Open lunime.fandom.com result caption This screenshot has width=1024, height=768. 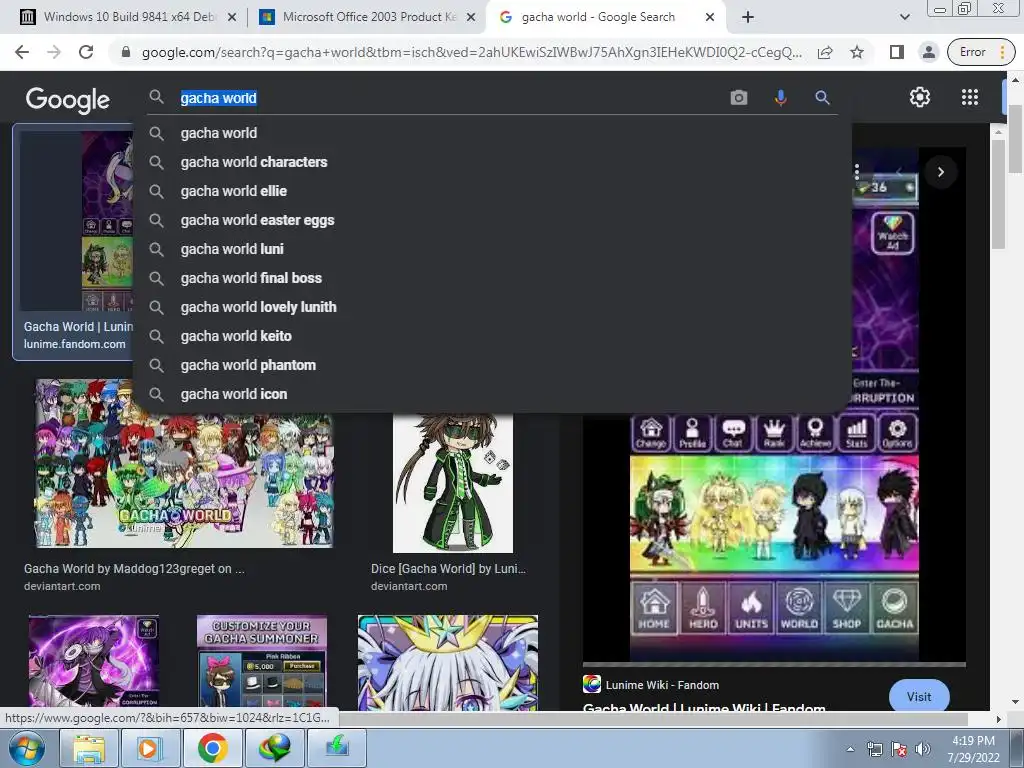74,344
